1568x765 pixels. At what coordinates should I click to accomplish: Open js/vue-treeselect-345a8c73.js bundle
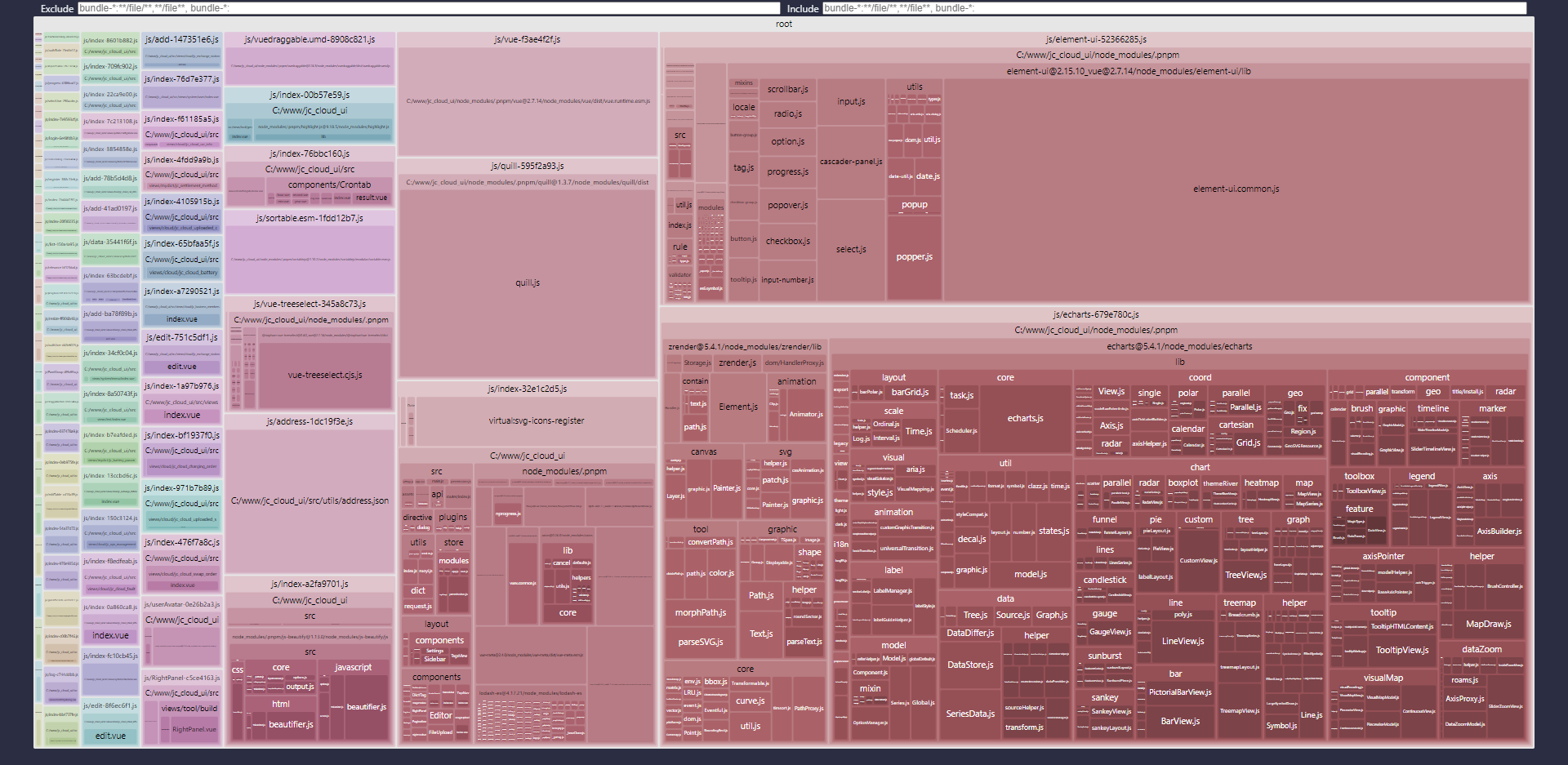pos(310,304)
